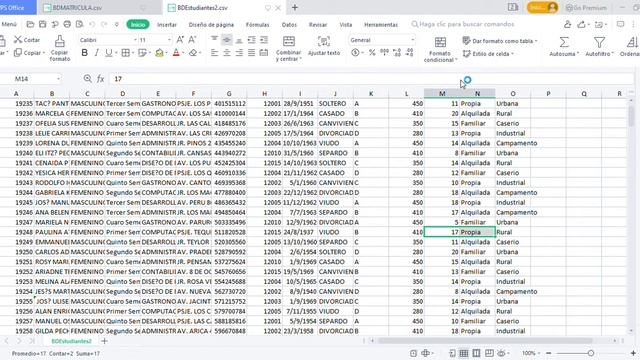Apply fill color to cell
Image resolution: width=640 pixels, height=360 pixels.
pos(159,53)
